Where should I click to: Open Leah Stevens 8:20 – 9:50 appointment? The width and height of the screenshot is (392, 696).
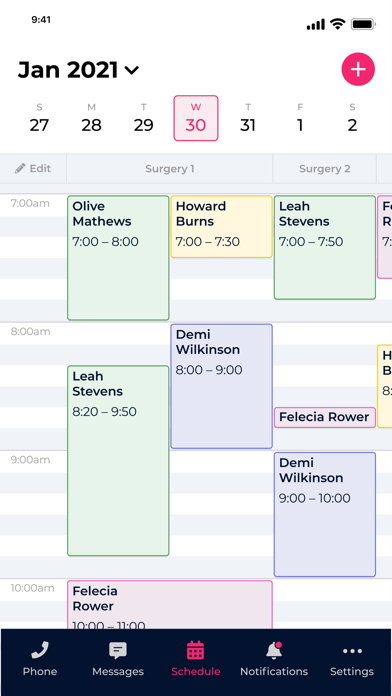coord(118,461)
